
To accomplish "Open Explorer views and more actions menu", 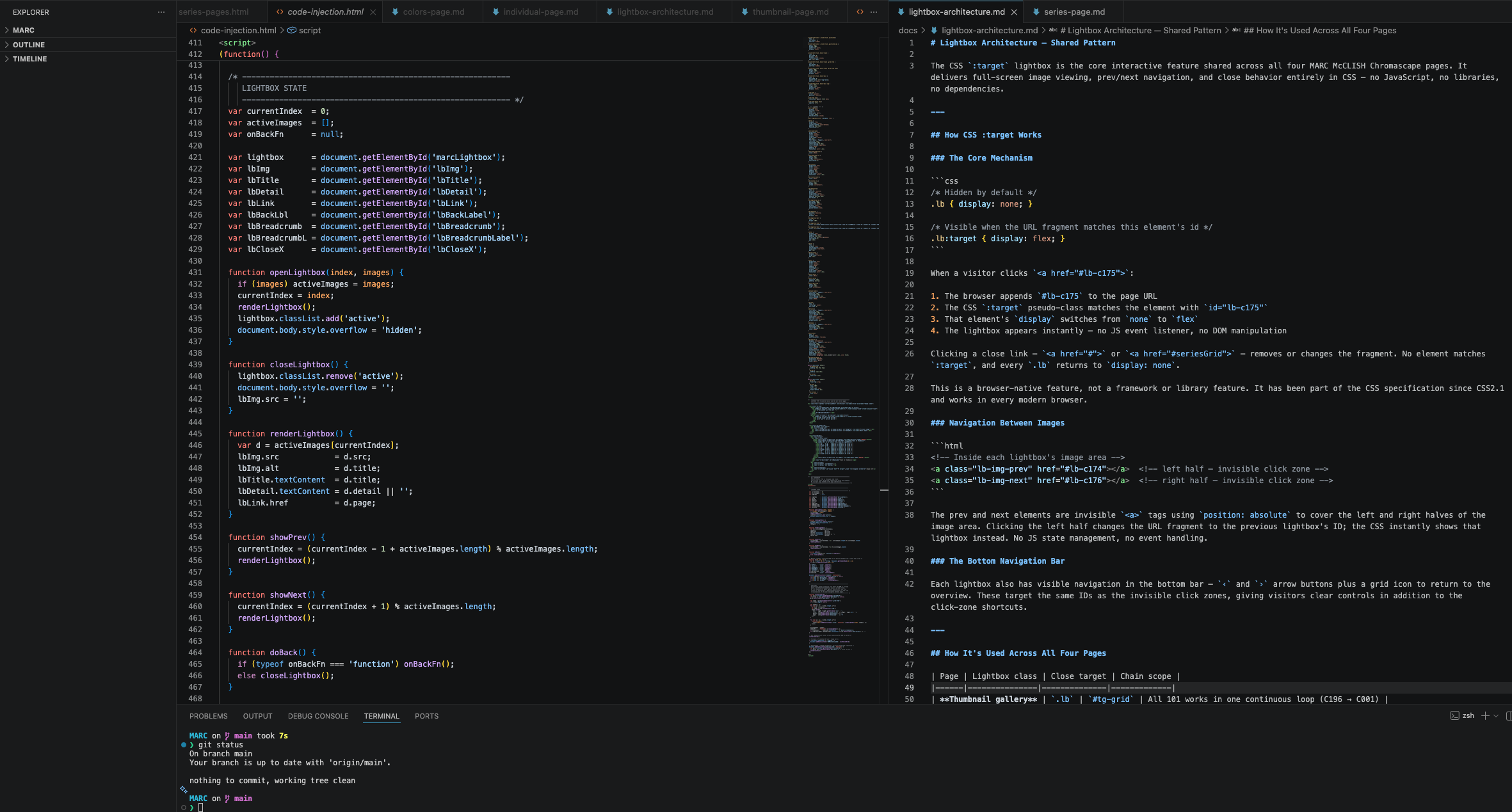I will pyautogui.click(x=161, y=12).
